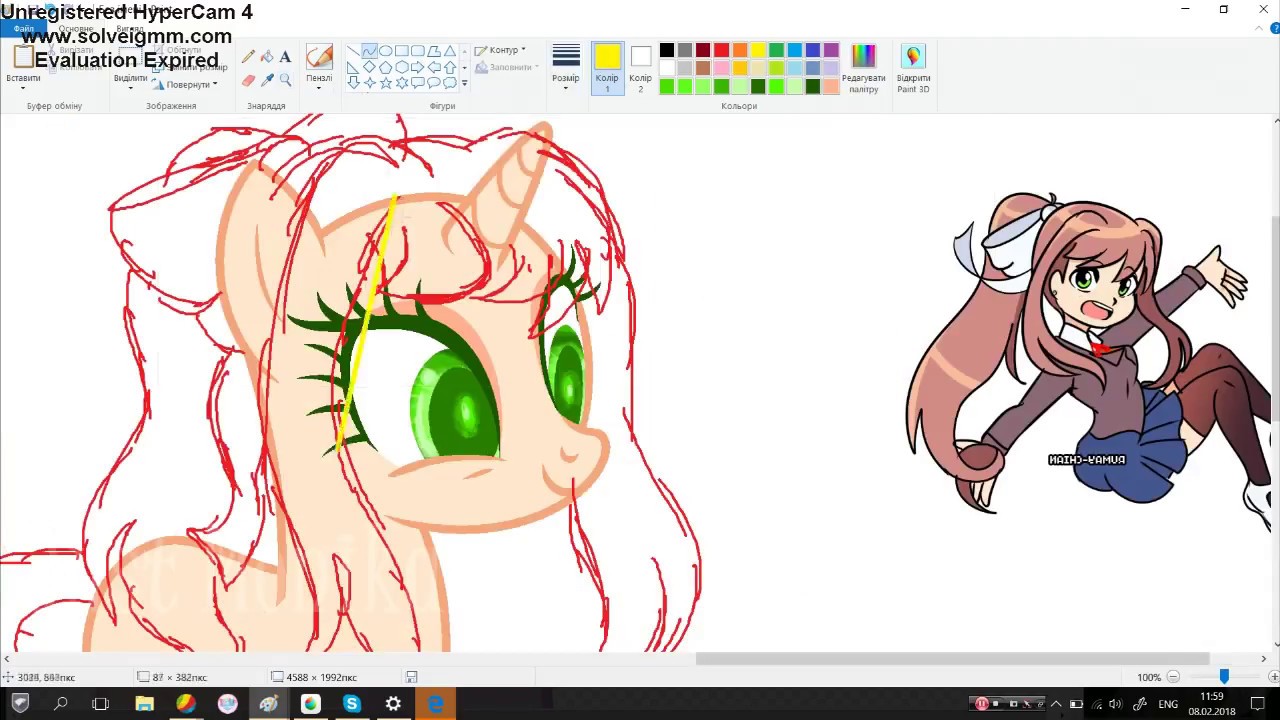The height and width of the screenshot is (720, 1280).
Task: Activate Color 2 (Колір 2)
Action: coord(641,68)
